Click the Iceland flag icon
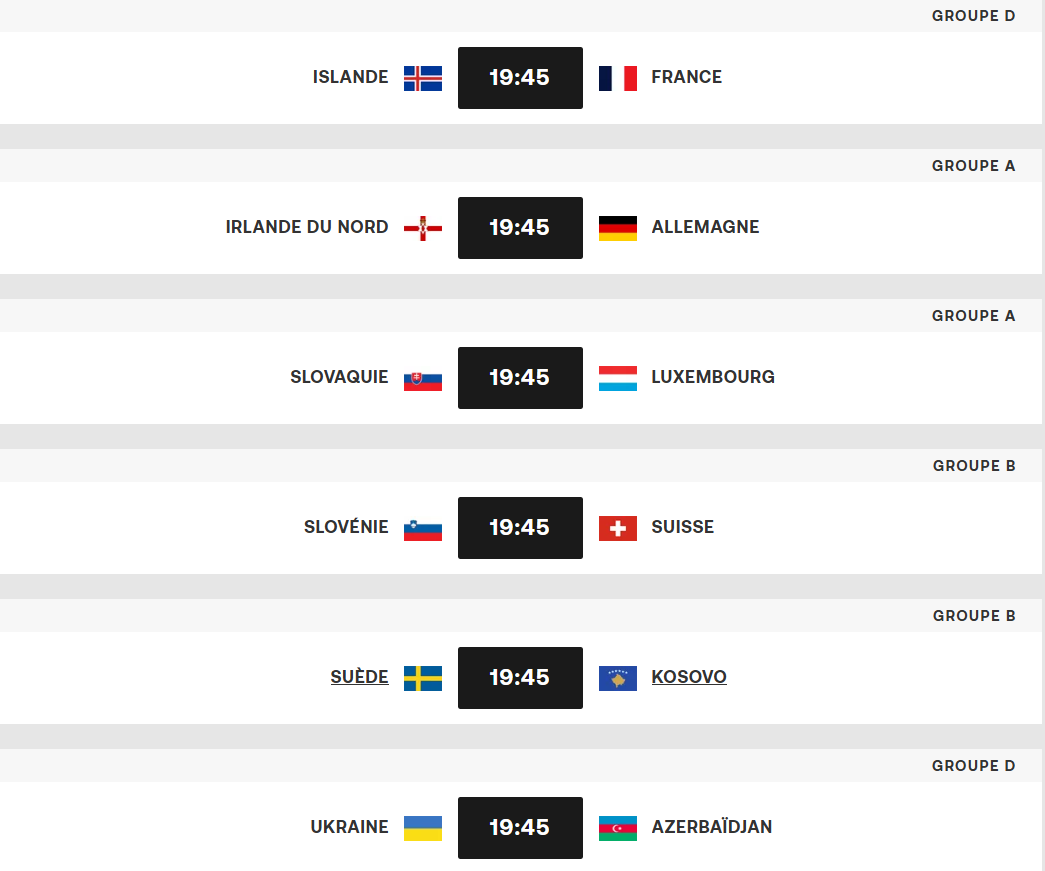 click(423, 78)
